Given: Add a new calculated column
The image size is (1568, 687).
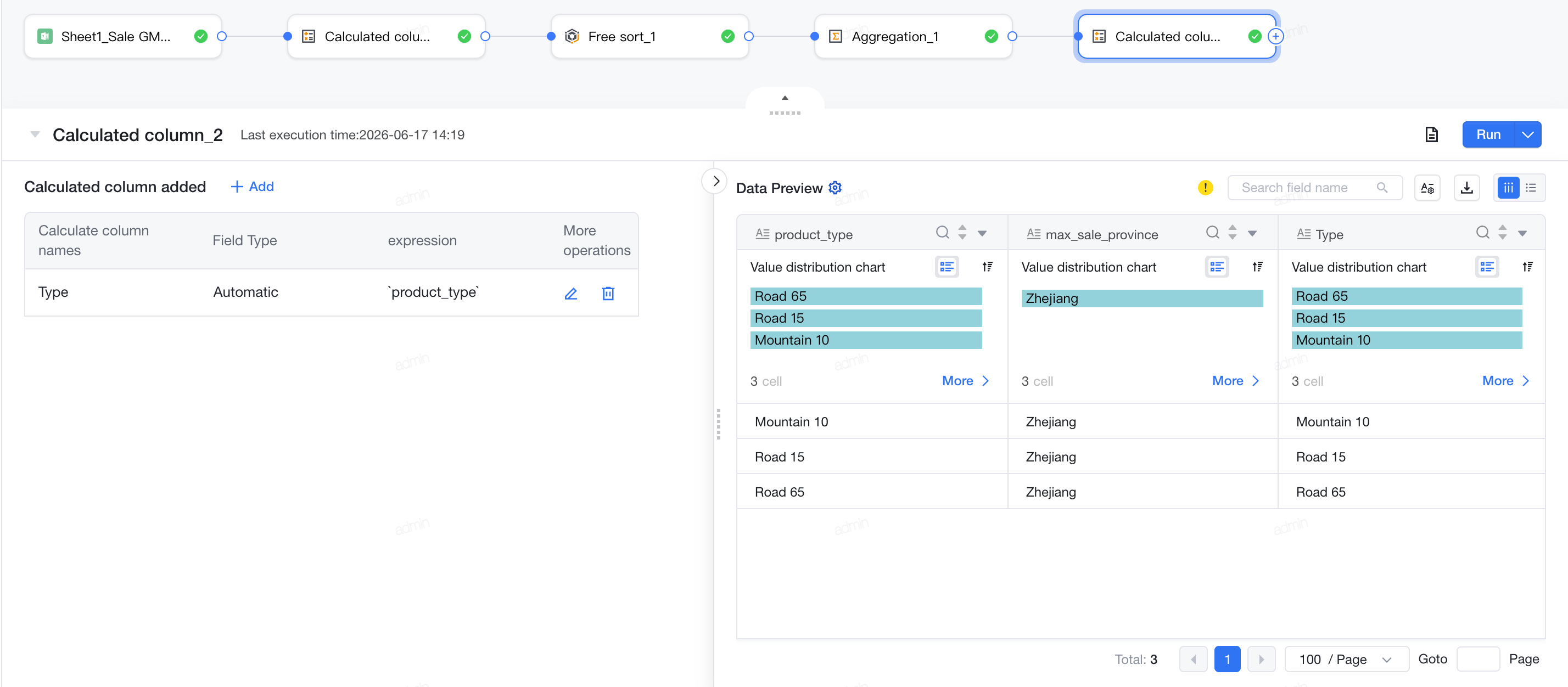Looking at the screenshot, I should 252,187.
